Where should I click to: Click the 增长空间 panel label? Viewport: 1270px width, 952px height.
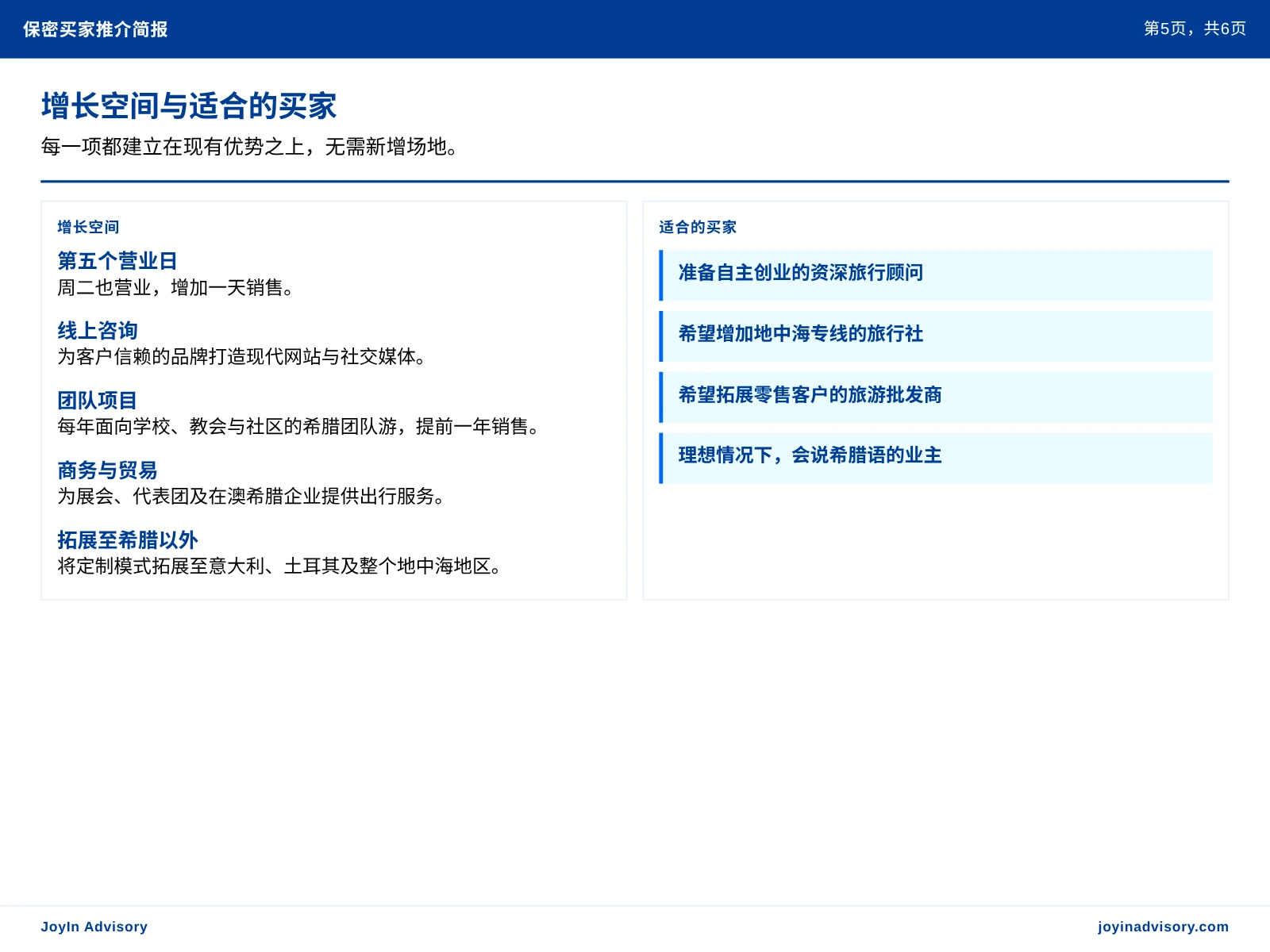pos(88,227)
